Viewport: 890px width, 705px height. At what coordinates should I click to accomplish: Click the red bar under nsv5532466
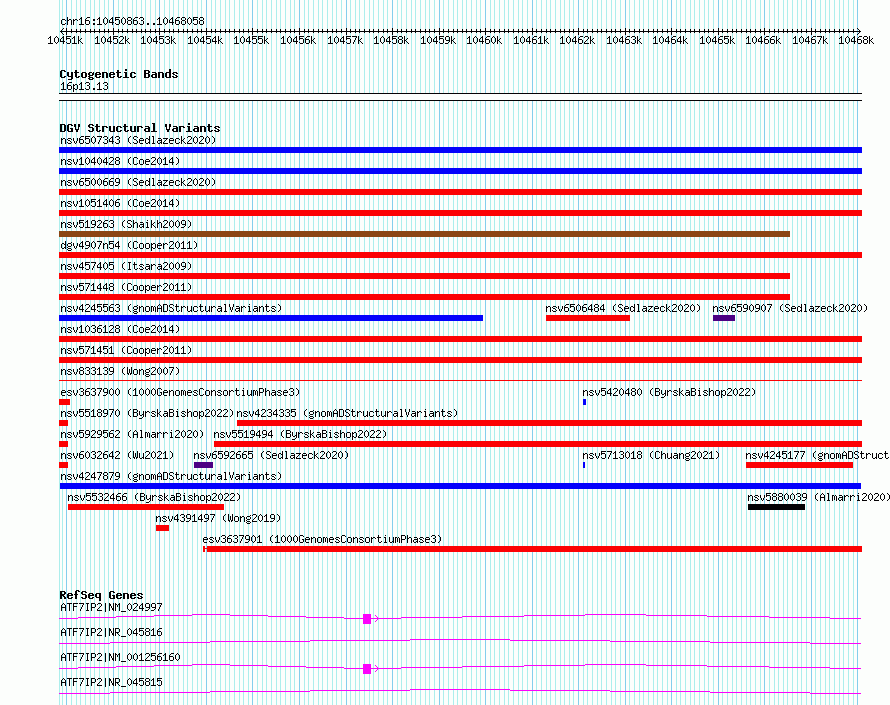pos(146,507)
